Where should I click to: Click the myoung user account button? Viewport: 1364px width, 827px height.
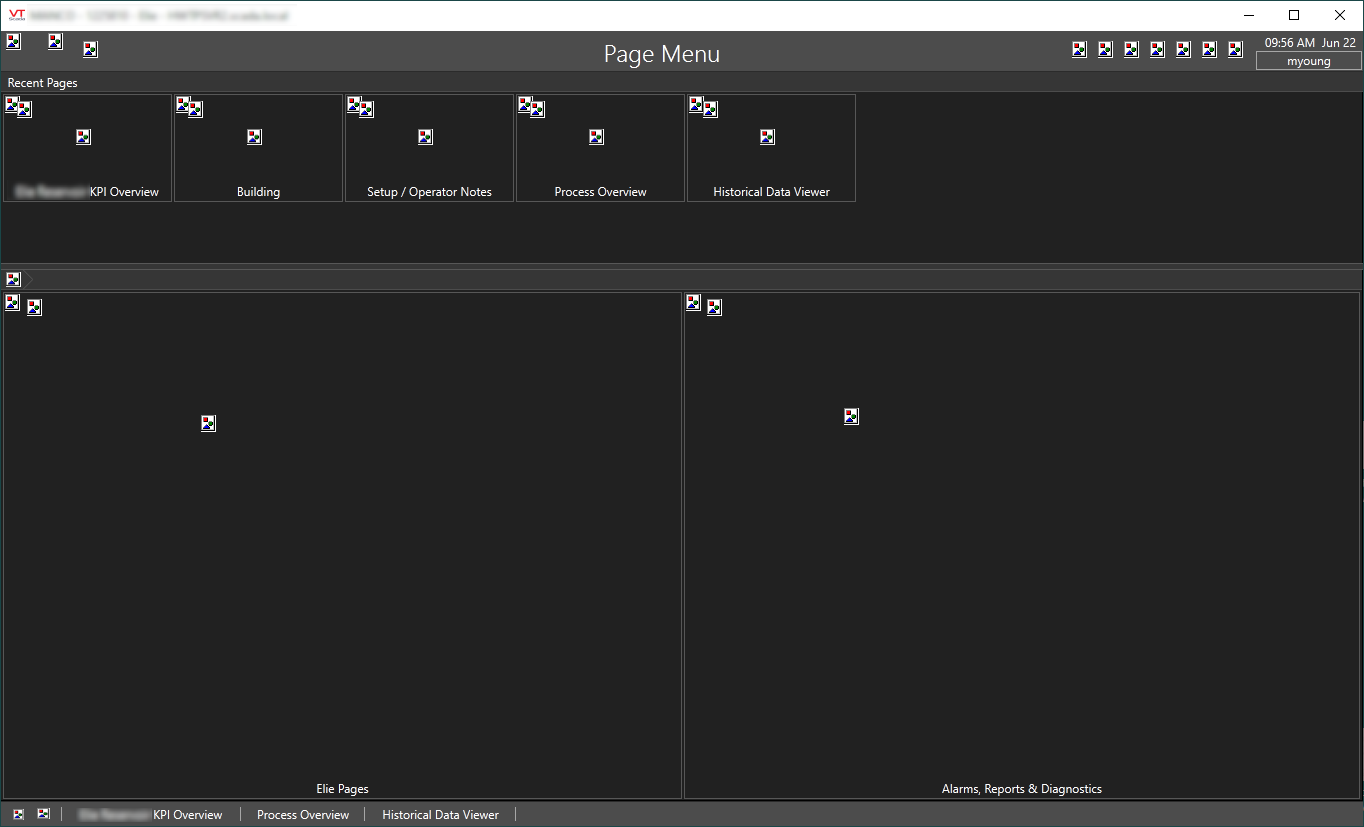[x=1308, y=61]
